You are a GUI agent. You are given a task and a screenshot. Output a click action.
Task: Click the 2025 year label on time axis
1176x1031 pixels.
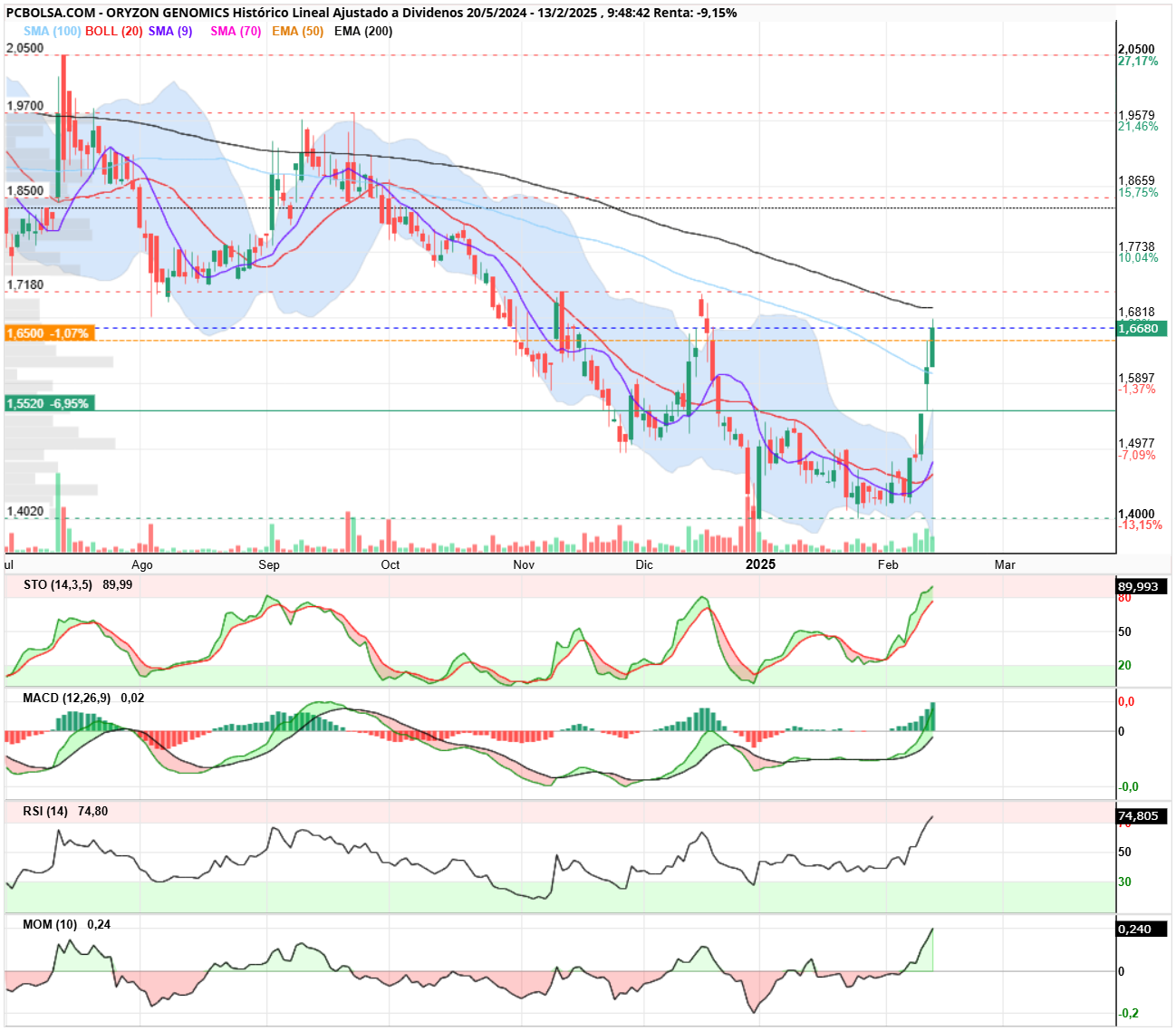tap(760, 564)
